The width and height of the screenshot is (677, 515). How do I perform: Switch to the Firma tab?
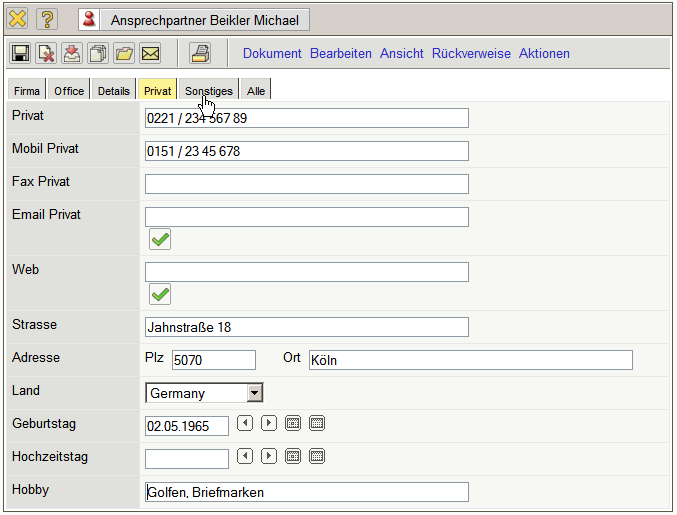[27, 91]
